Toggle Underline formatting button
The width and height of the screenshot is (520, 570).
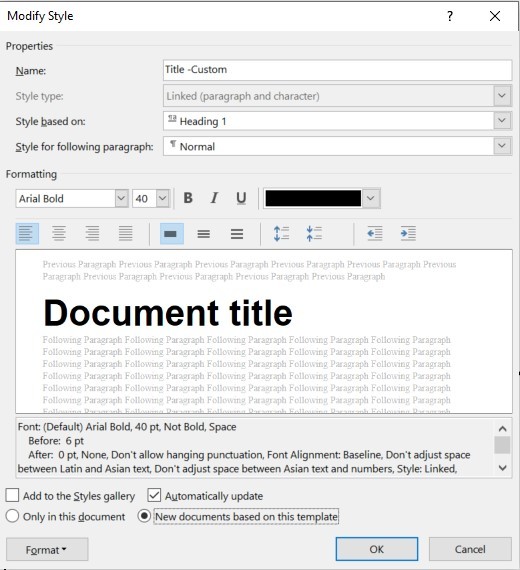(241, 198)
